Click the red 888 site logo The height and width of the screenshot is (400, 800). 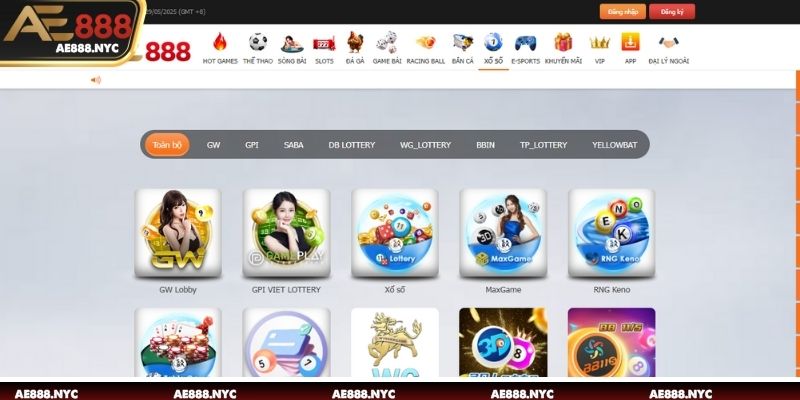(x=168, y=52)
